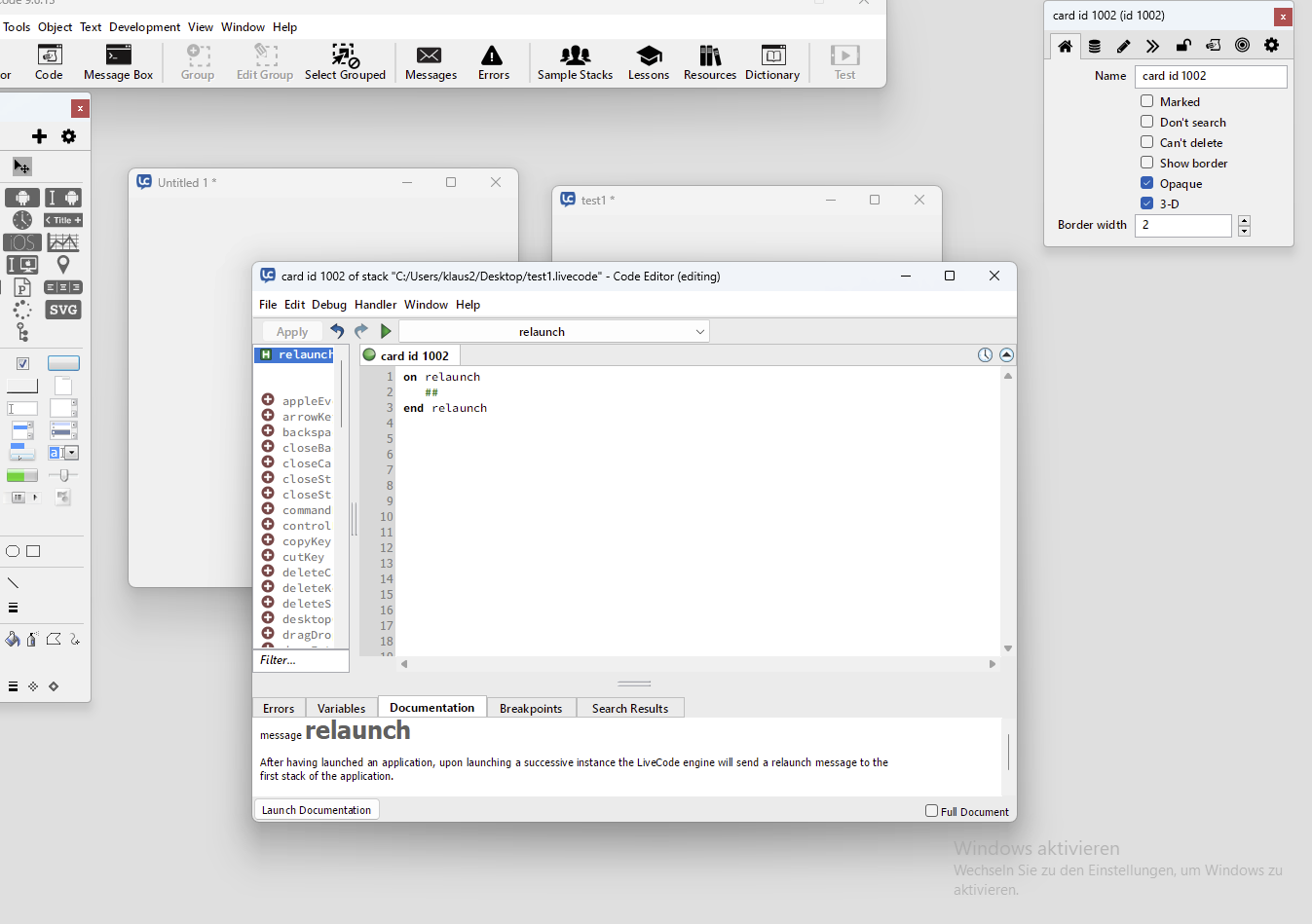Open the Message Box tool
Viewport: 1312px width, 924px height.
(118, 62)
